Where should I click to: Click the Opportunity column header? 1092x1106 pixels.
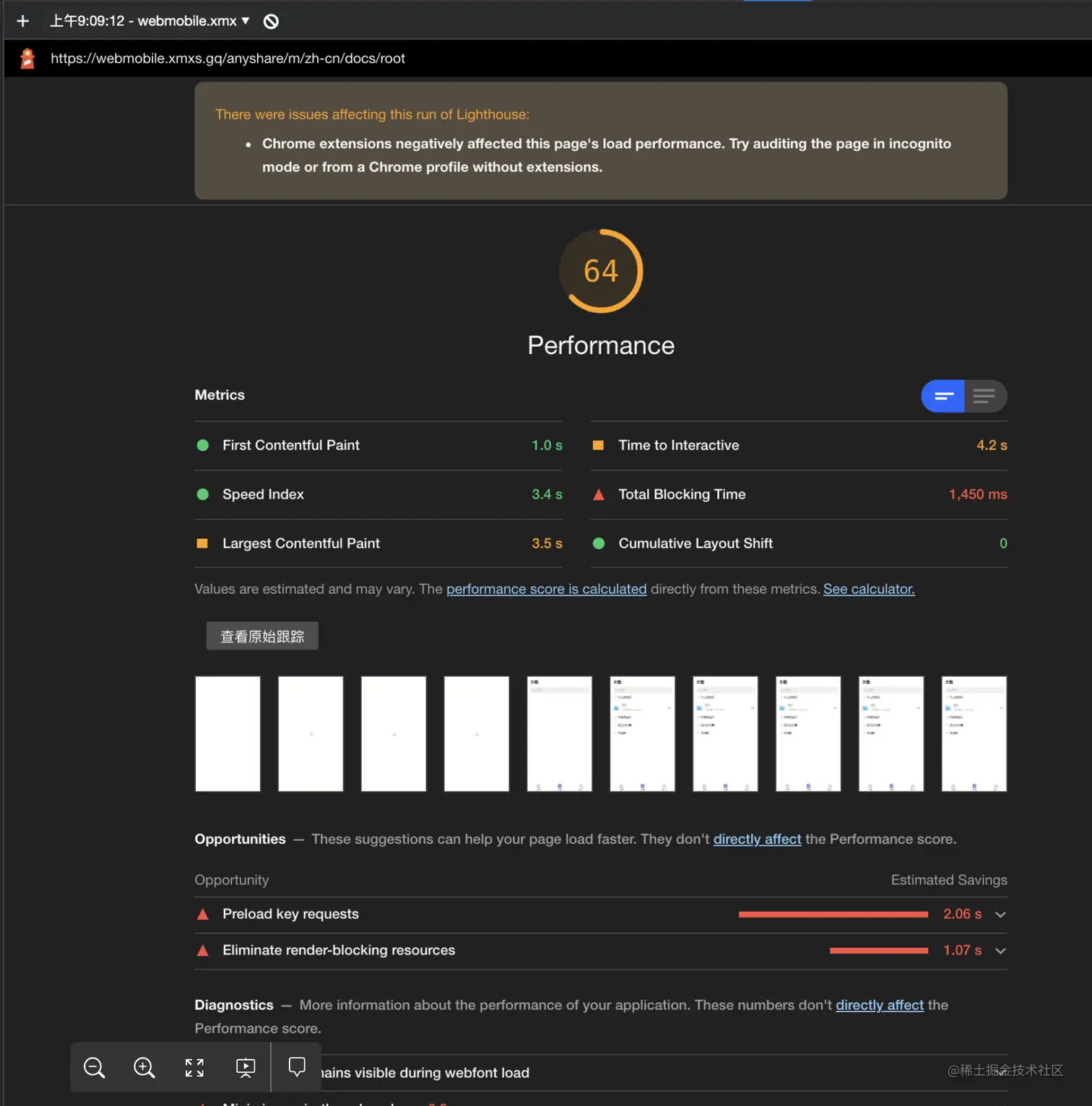pyautogui.click(x=232, y=880)
